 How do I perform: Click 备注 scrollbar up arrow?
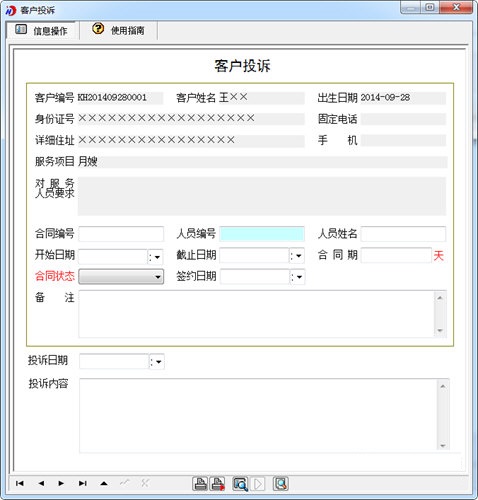tap(440, 297)
